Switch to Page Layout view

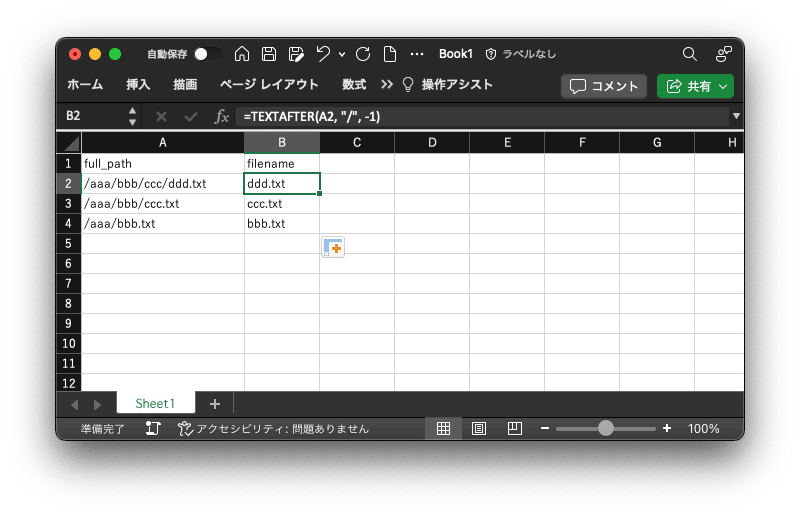[x=479, y=429]
